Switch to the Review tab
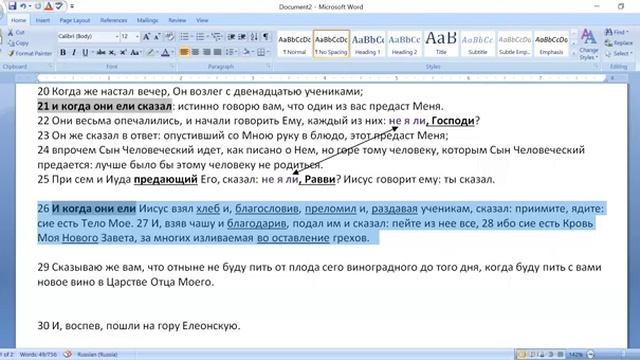640x360 pixels. 177,20
